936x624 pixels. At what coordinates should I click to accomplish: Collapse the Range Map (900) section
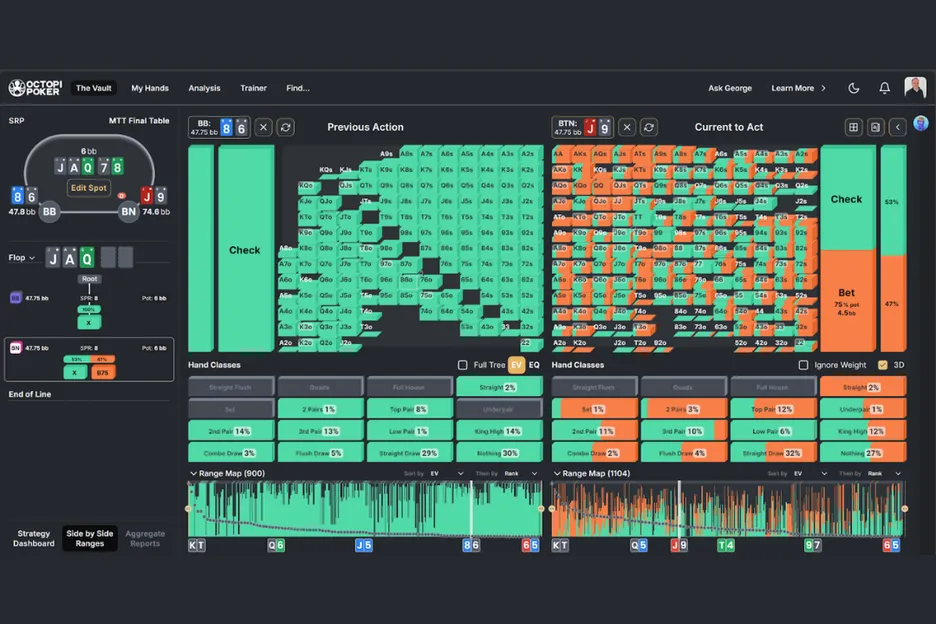[x=193, y=473]
